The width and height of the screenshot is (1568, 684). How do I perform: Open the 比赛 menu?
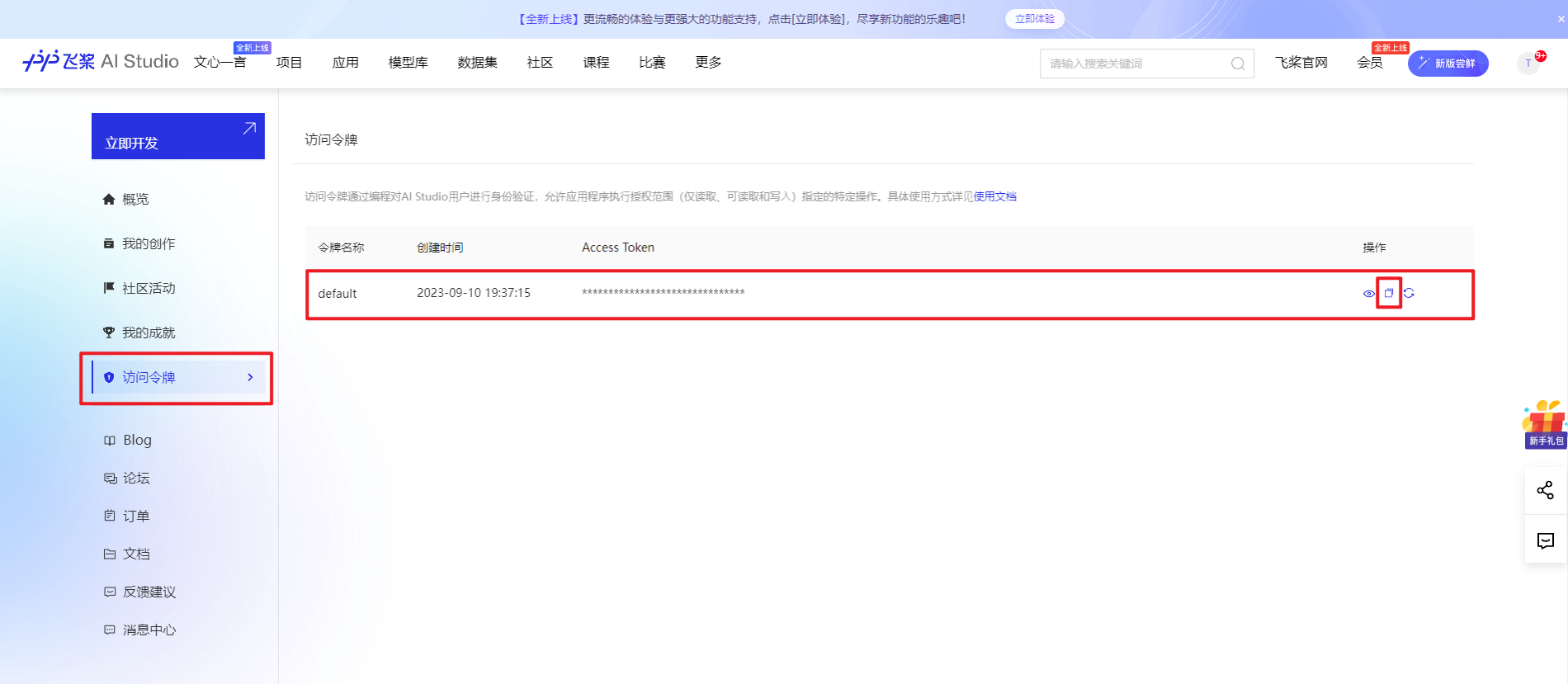(653, 62)
